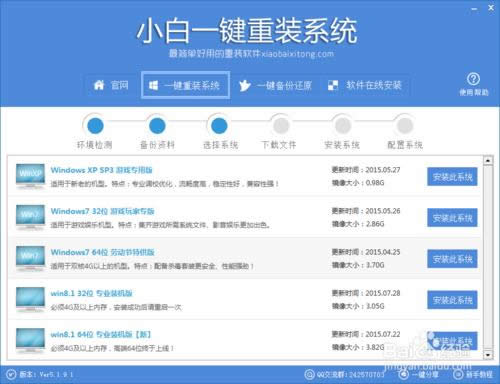This screenshot has height=384, width=500.
Task: Open the 官网 home tab
Action: tap(111, 85)
